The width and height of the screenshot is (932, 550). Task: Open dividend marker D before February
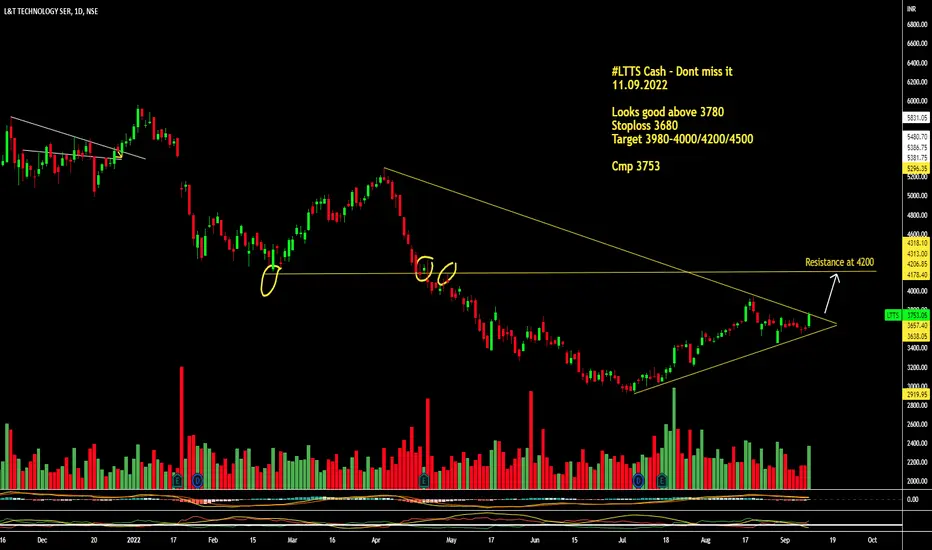[197, 480]
